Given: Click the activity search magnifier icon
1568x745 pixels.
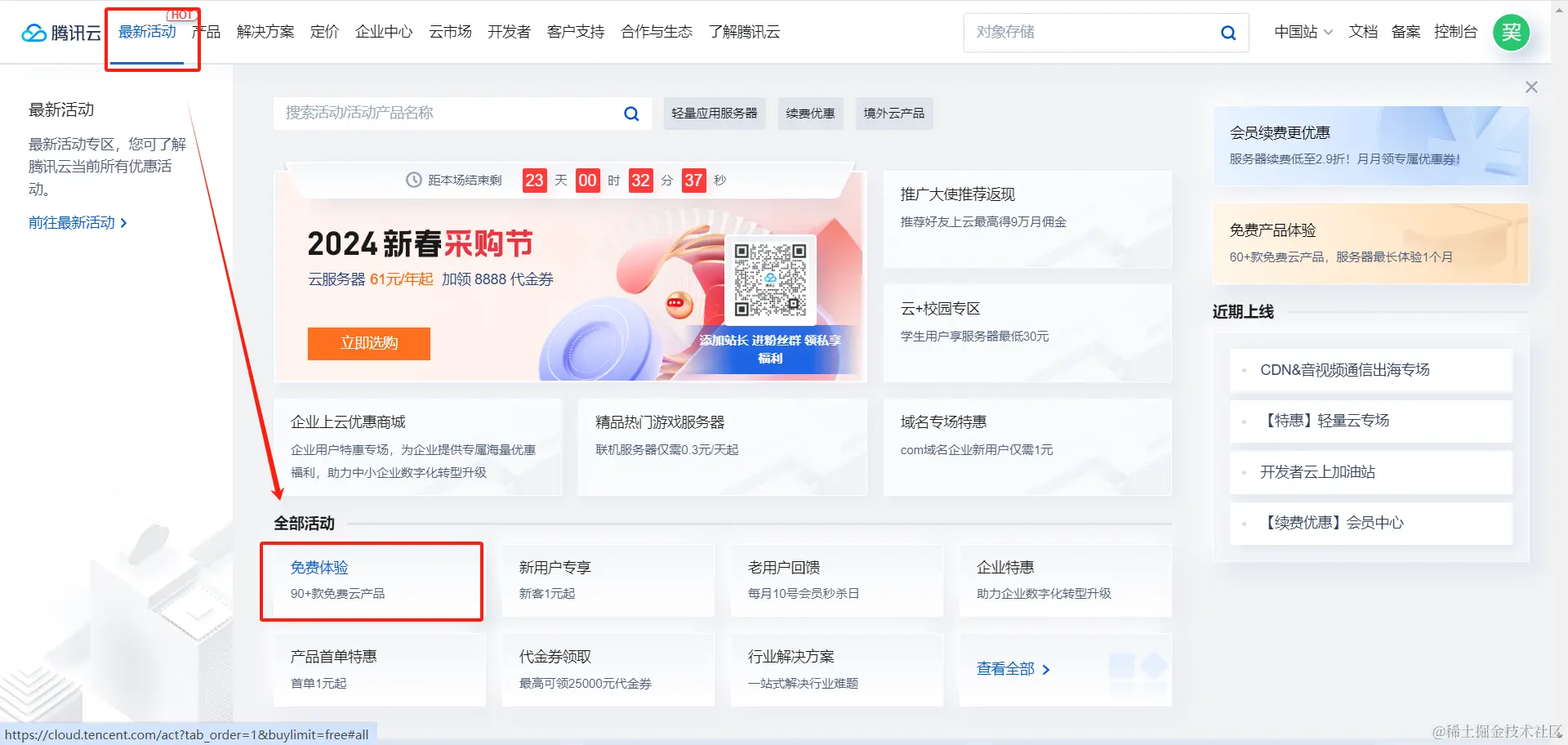Looking at the screenshot, I should (631, 114).
